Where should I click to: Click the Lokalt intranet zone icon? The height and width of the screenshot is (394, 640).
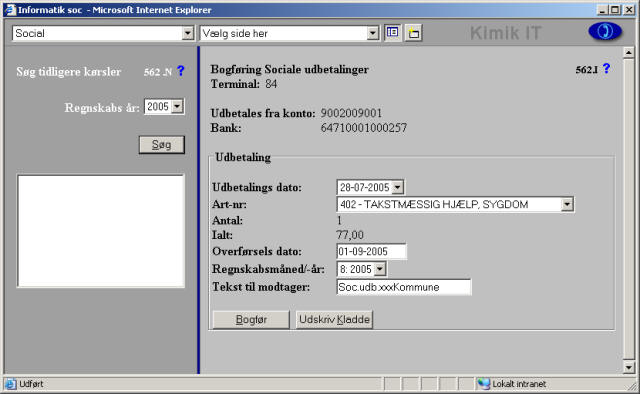tap(484, 384)
